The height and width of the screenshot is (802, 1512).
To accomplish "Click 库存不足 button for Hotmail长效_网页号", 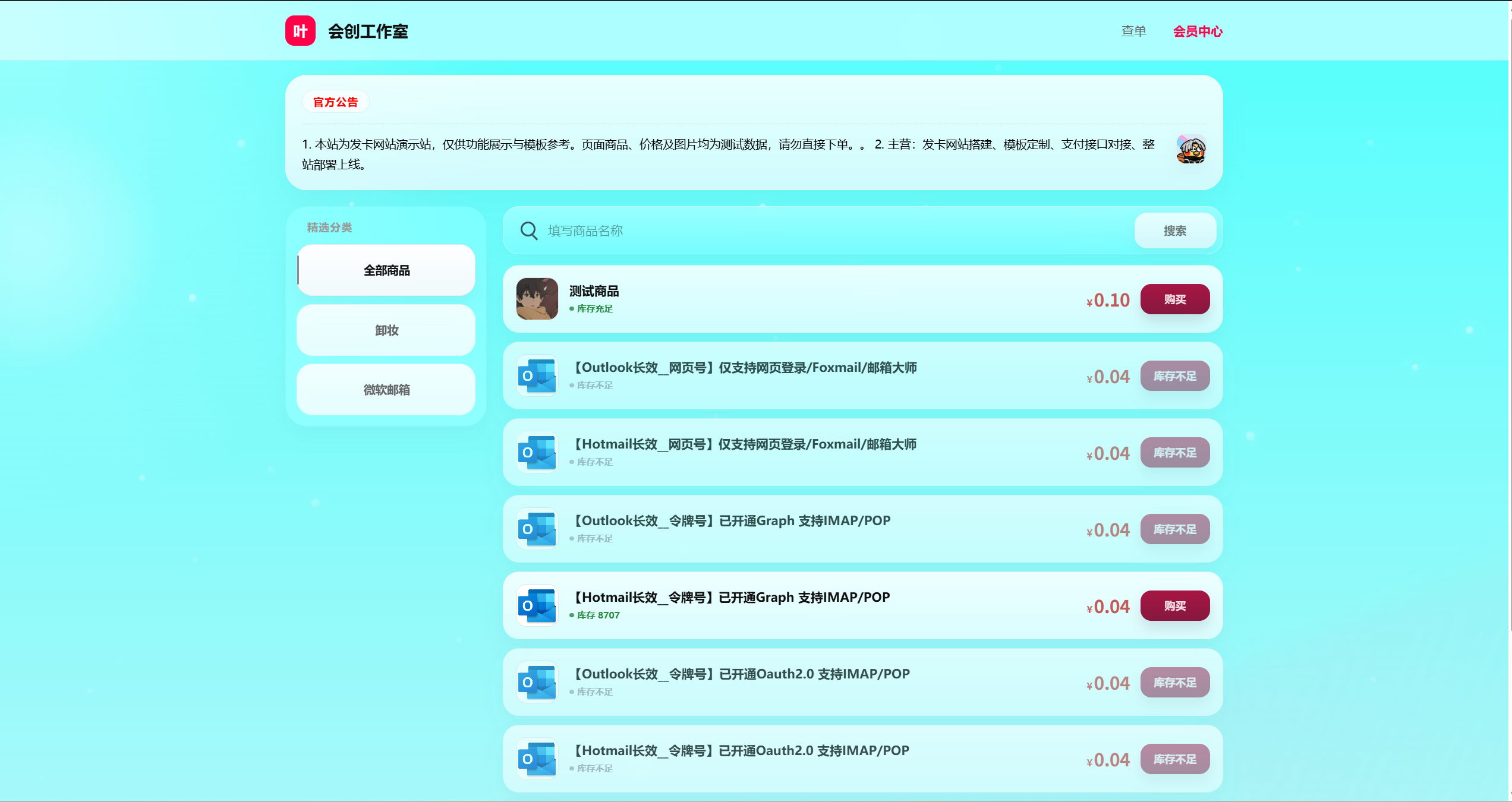I will point(1175,452).
